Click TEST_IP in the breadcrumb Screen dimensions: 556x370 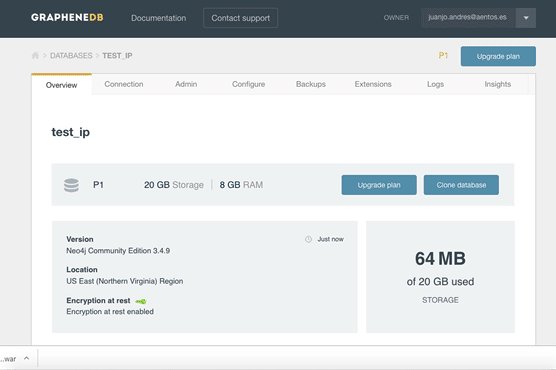(x=117, y=56)
